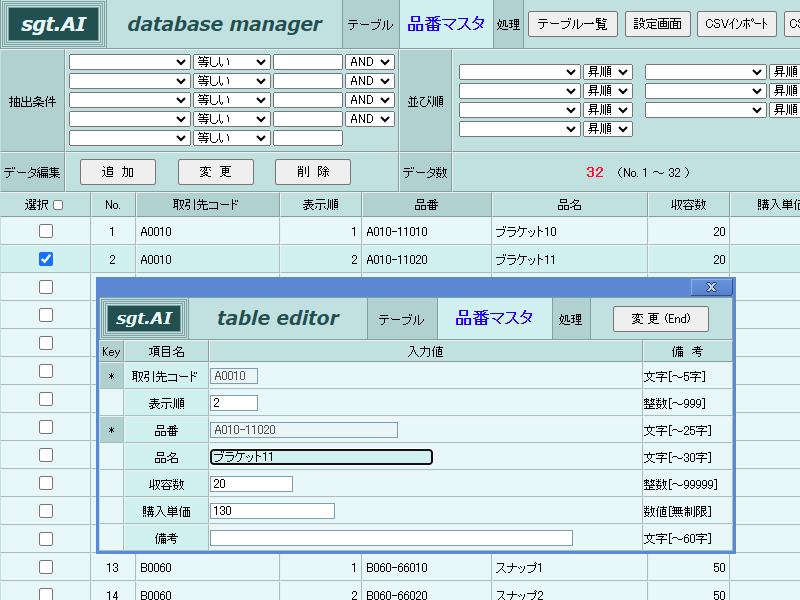The width and height of the screenshot is (800, 600).
Task: Click the 取引先コード column header
Action: point(207,205)
